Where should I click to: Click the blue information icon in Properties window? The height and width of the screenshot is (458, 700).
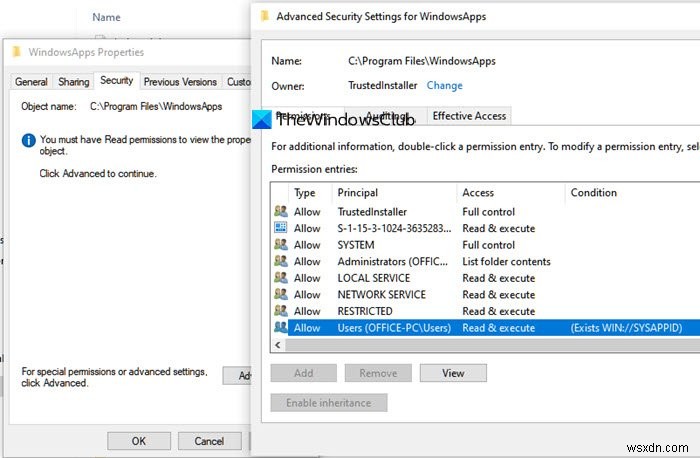tap(29, 140)
